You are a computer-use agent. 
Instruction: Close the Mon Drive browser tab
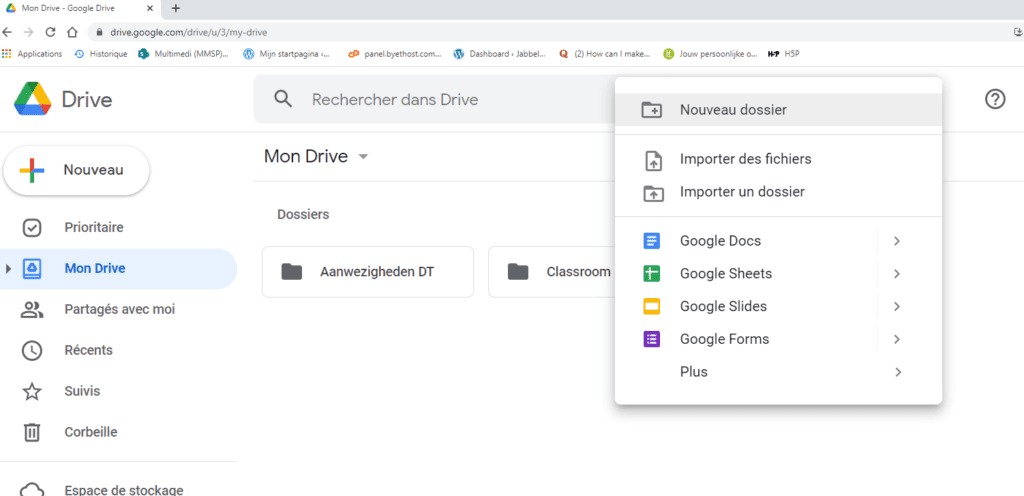[150, 8]
